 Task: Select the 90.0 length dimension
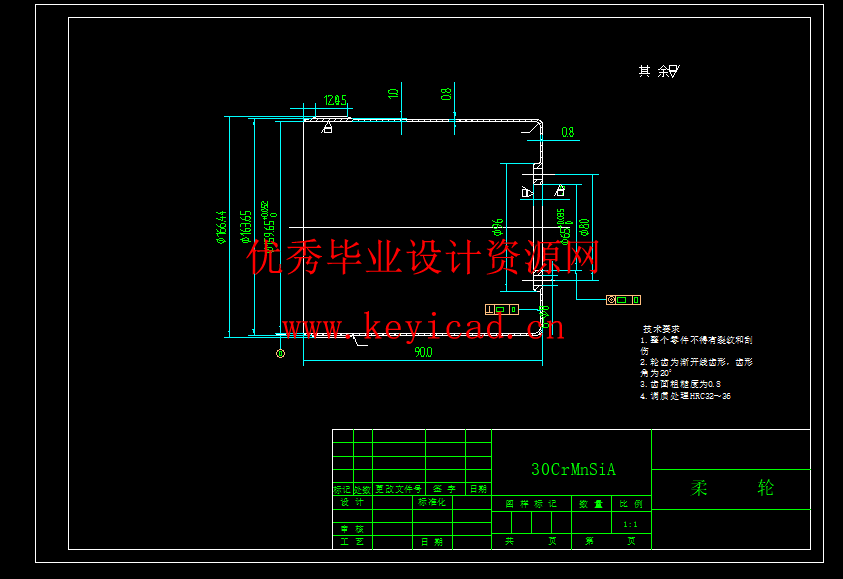click(x=423, y=352)
